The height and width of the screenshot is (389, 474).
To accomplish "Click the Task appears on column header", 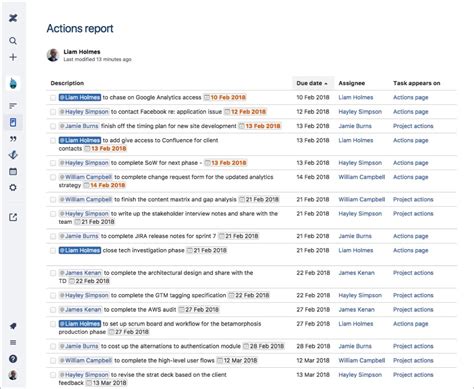I will [x=417, y=83].
